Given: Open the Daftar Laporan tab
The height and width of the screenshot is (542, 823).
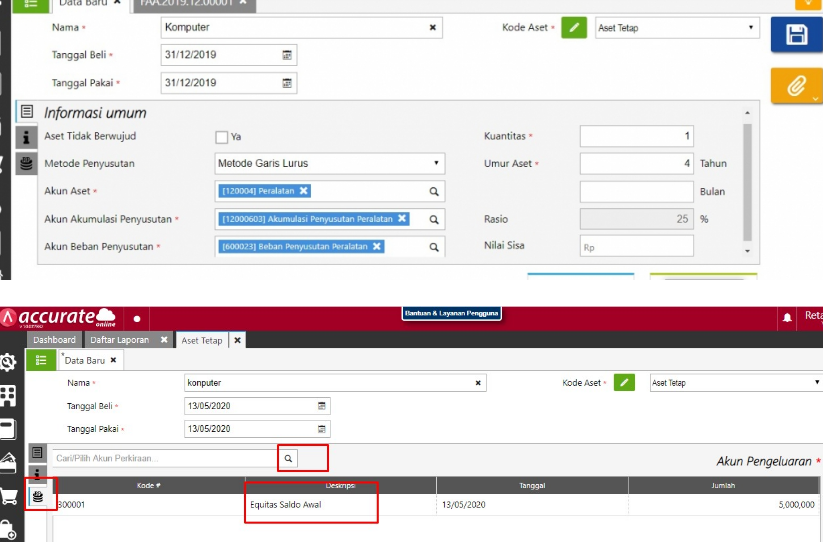Looking at the screenshot, I should pyautogui.click(x=119, y=340).
